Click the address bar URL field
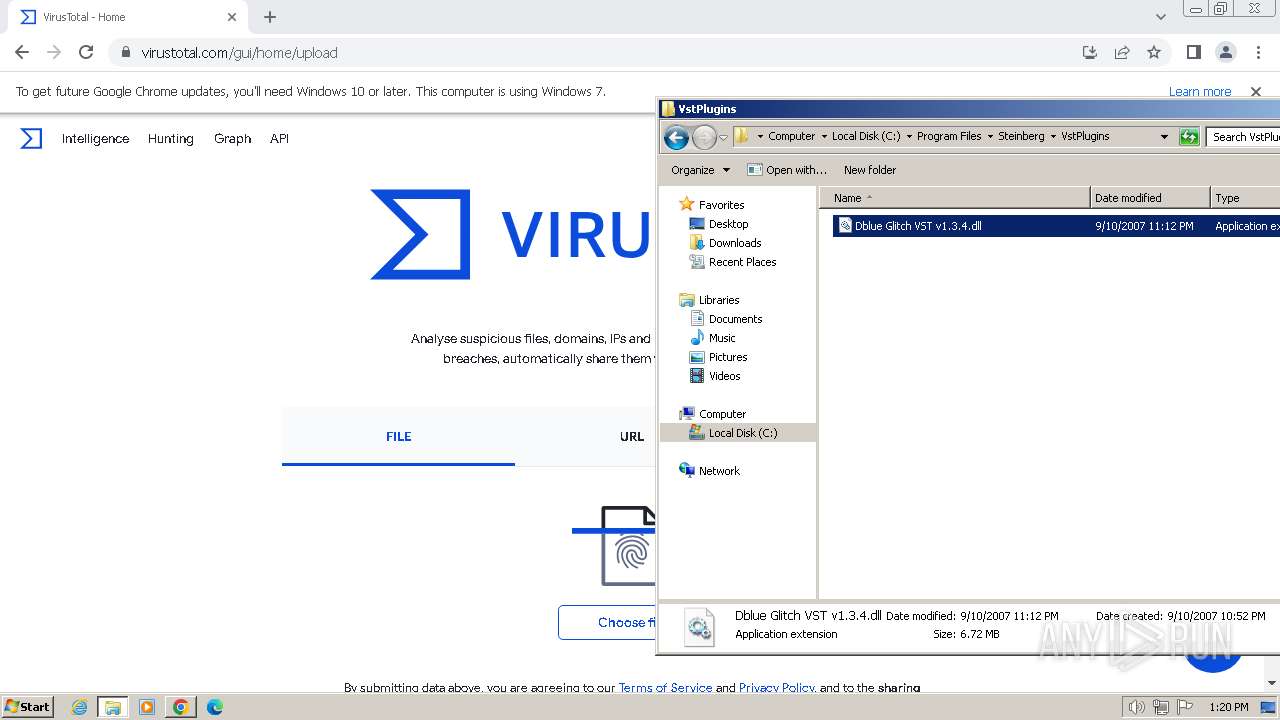Image resolution: width=1280 pixels, height=720 pixels. (590, 52)
